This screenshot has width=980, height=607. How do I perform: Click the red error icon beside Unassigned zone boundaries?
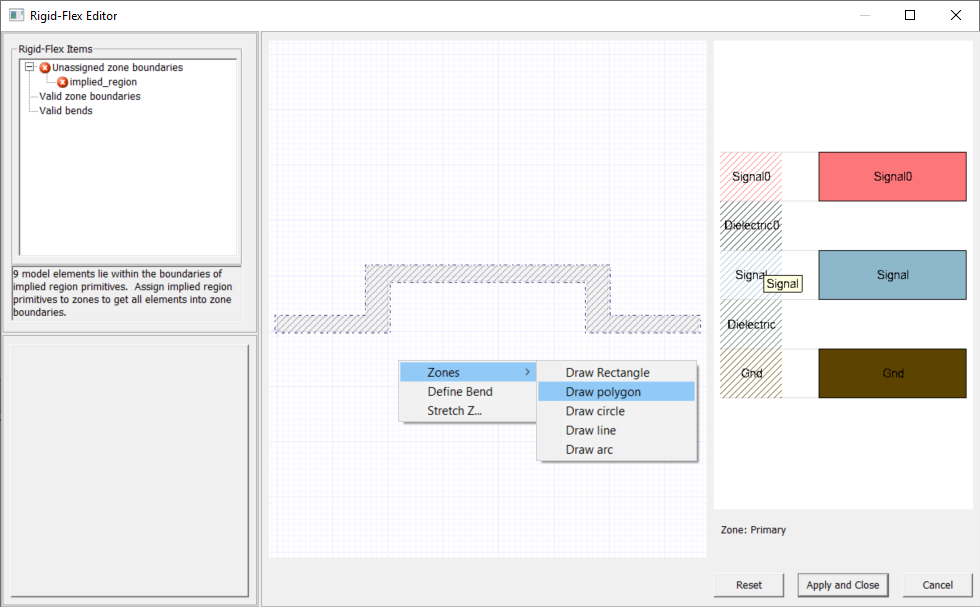45,68
